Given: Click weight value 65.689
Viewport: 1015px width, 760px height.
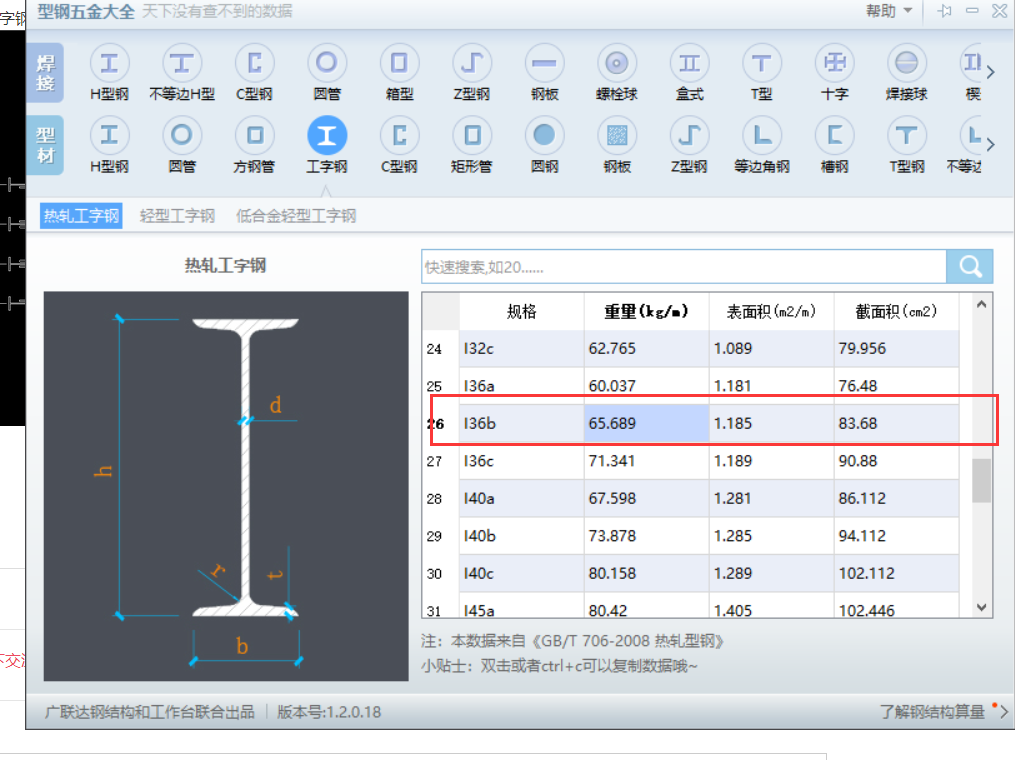Looking at the screenshot, I should point(647,423).
